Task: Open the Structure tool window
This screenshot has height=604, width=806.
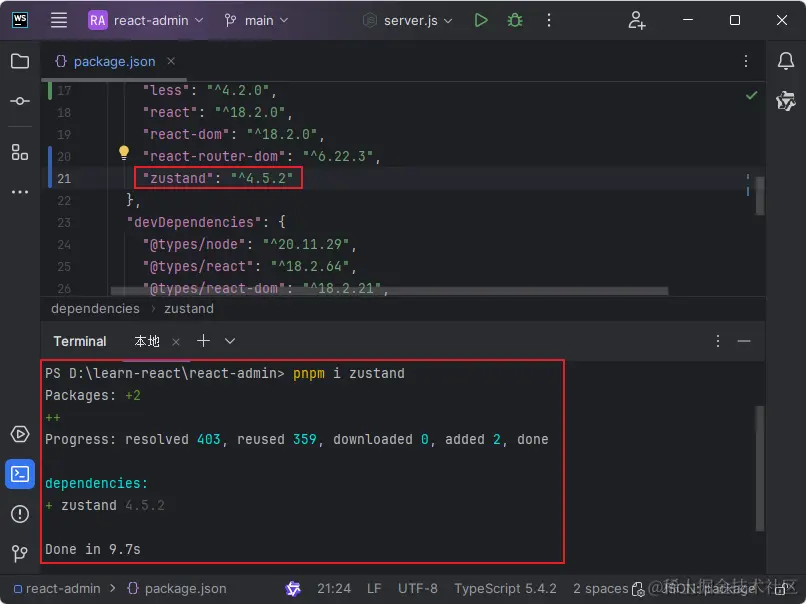Action: (20, 152)
